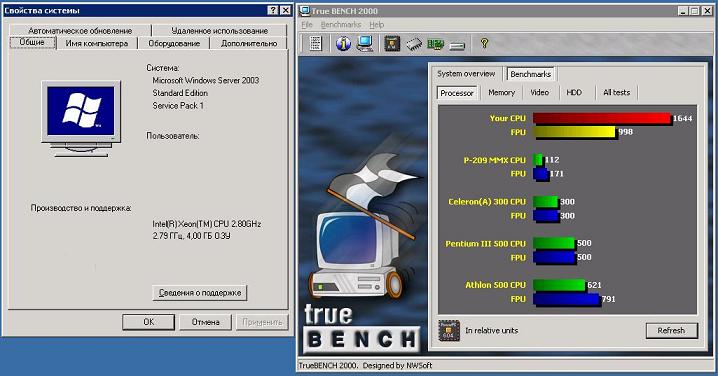Open the All tests sub-tab

point(616,93)
